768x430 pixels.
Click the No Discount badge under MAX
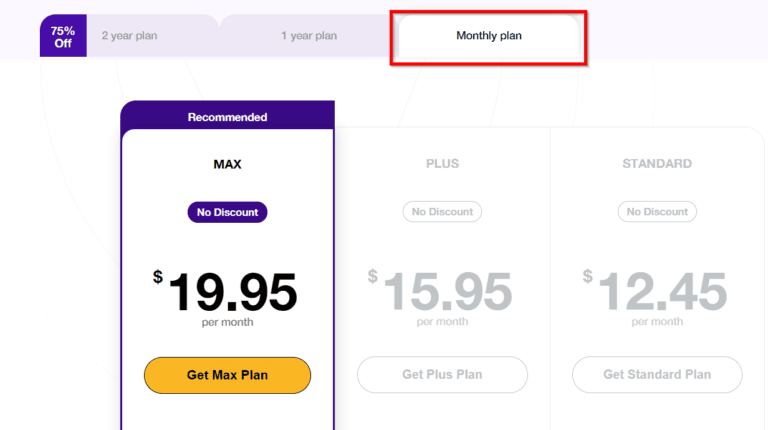tap(227, 212)
